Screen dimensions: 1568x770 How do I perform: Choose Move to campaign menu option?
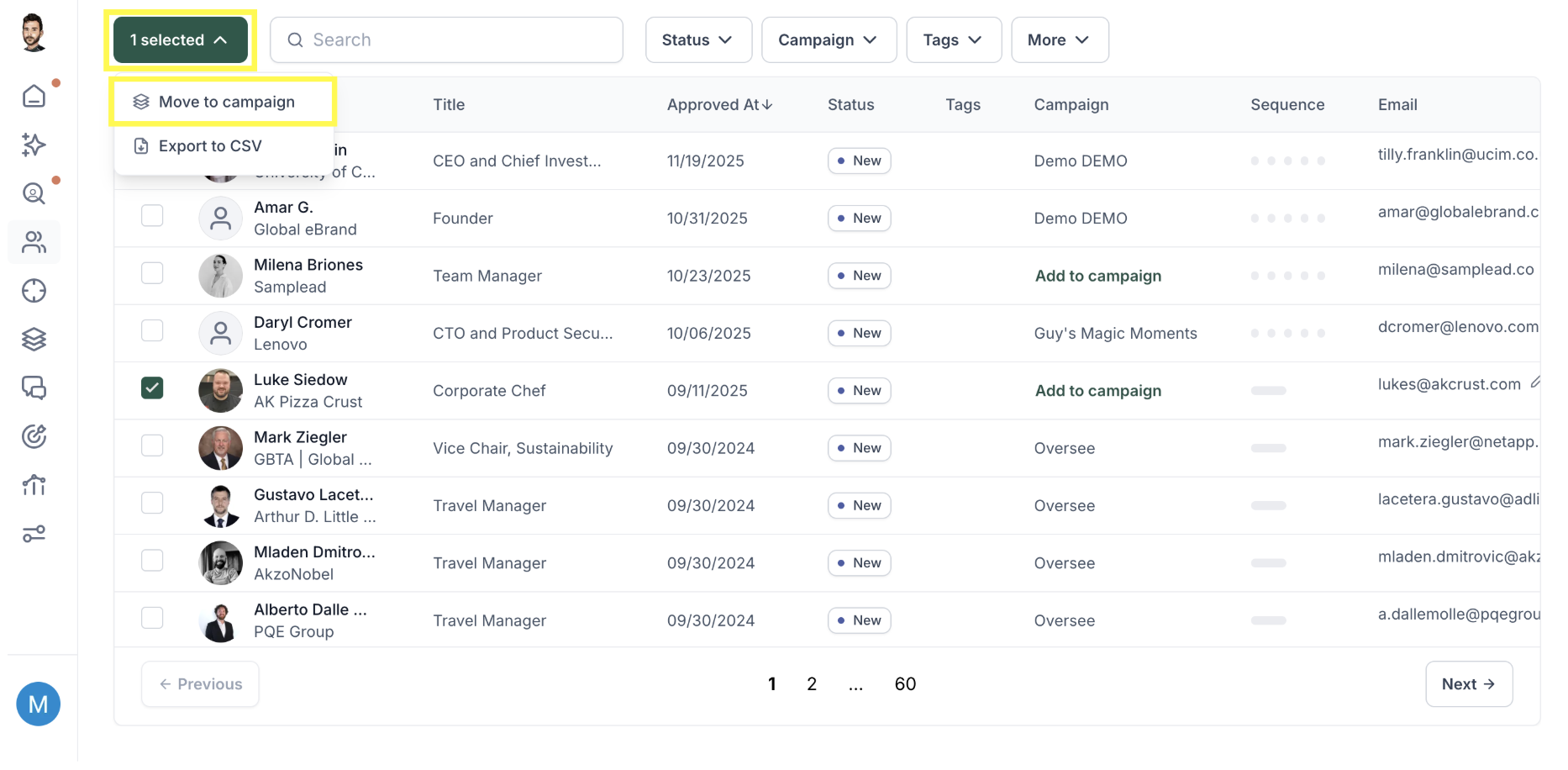tap(224, 102)
